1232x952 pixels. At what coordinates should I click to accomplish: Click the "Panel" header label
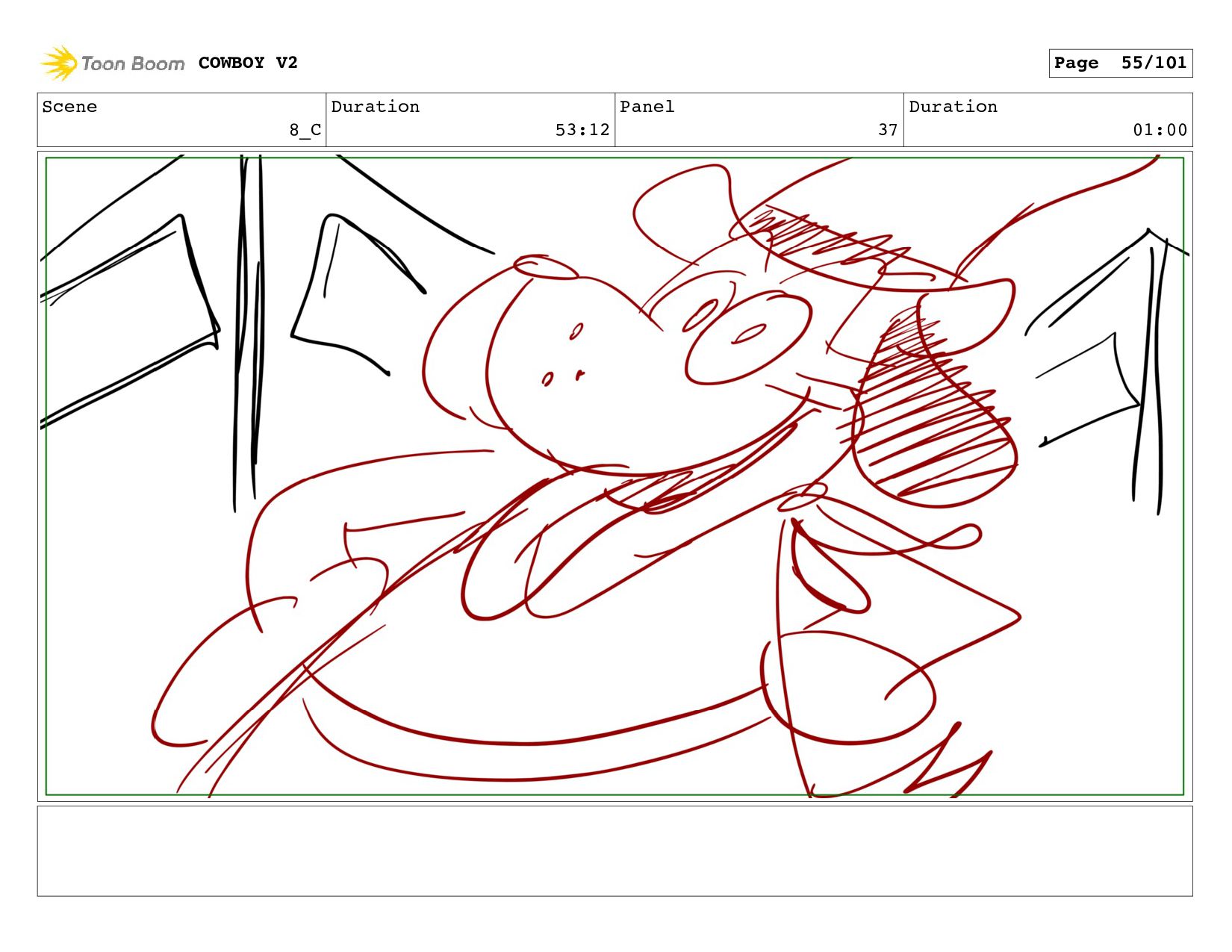tap(647, 107)
